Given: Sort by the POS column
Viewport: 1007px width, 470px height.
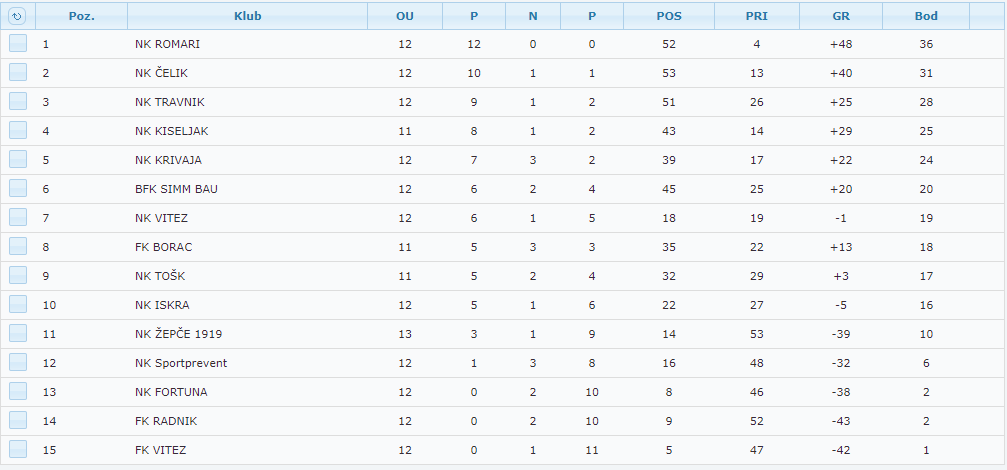Looking at the screenshot, I should click(669, 16).
